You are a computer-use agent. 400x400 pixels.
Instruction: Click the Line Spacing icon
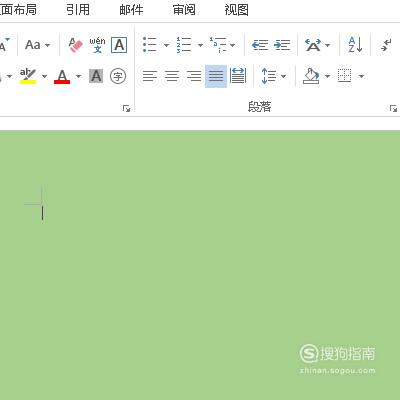[x=269, y=76]
